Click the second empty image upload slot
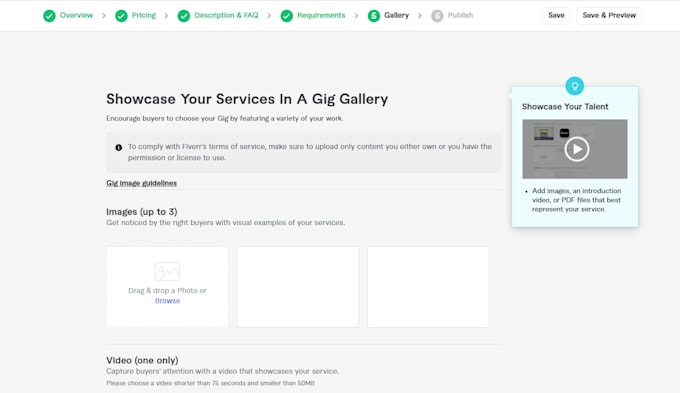The height and width of the screenshot is (393, 680). [298, 287]
